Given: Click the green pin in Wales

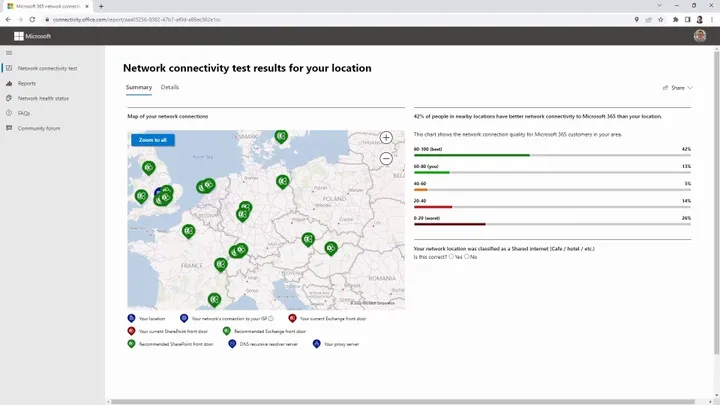Looking at the screenshot, I should coord(141,197).
